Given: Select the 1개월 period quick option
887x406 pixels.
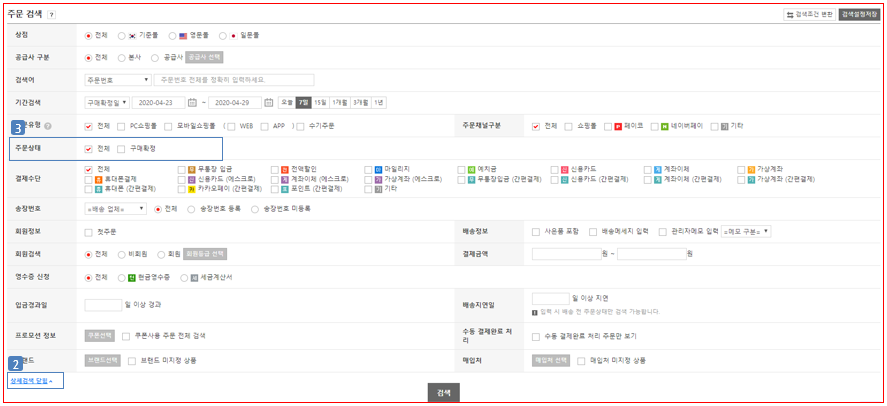Looking at the screenshot, I should click(340, 102).
